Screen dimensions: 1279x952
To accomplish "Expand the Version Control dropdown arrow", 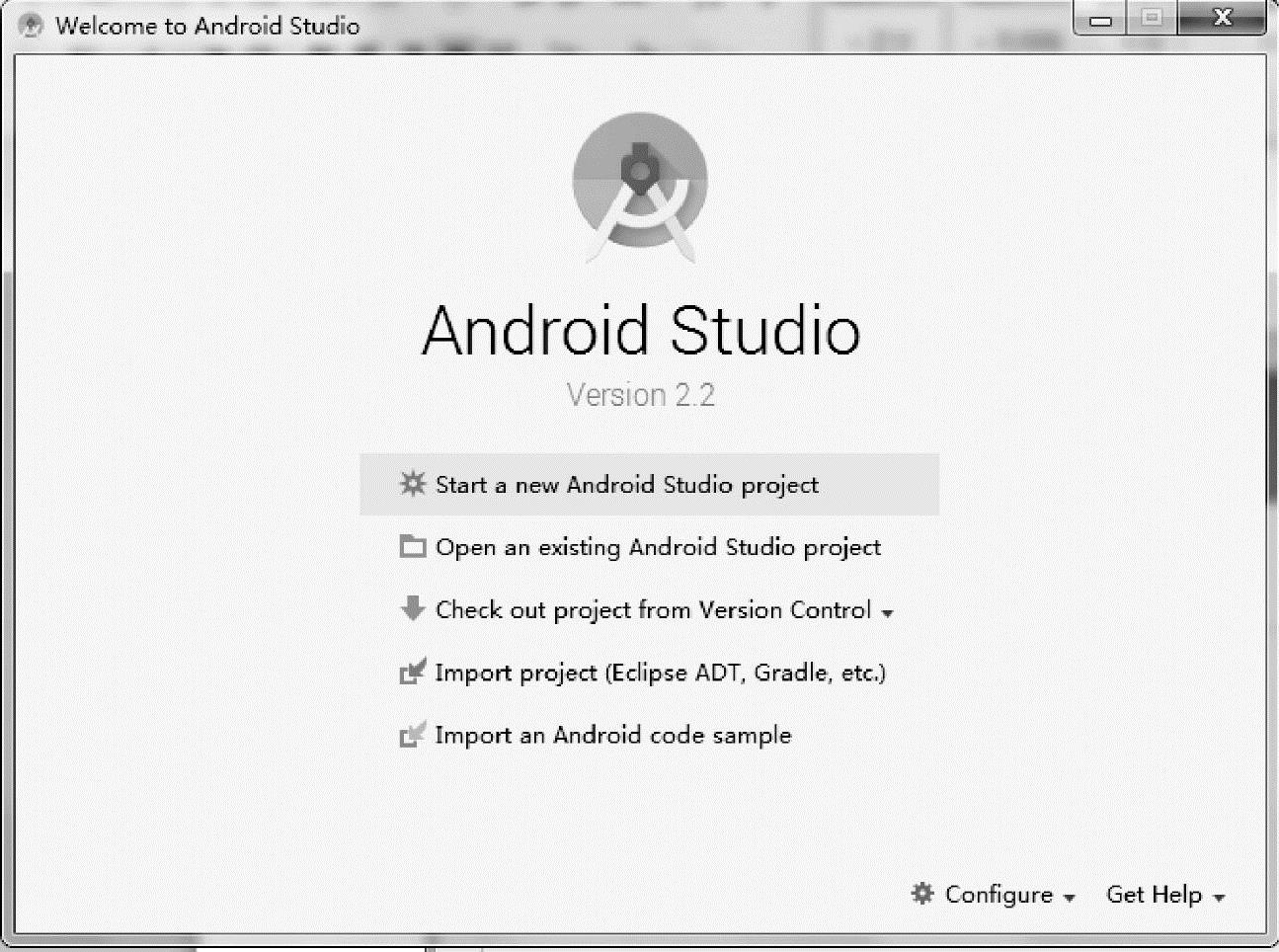I will pyautogui.click(x=887, y=613).
